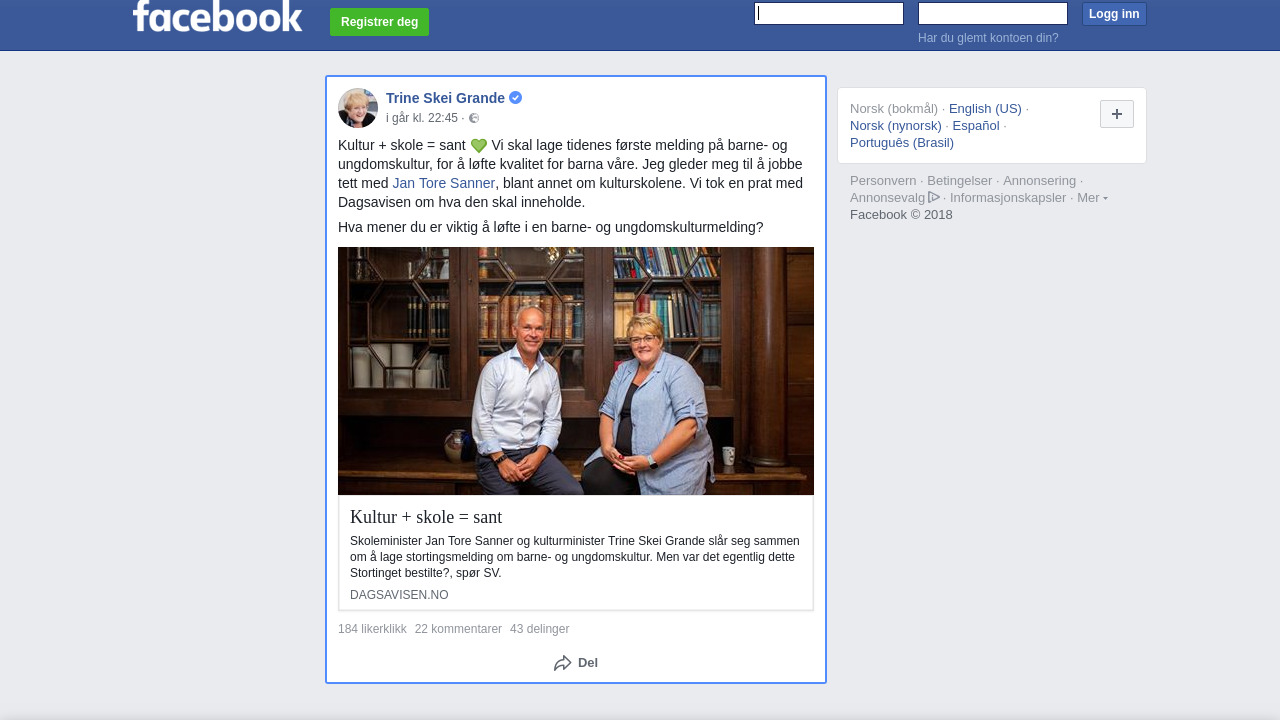Open the Betingelser footer link

[x=959, y=181]
